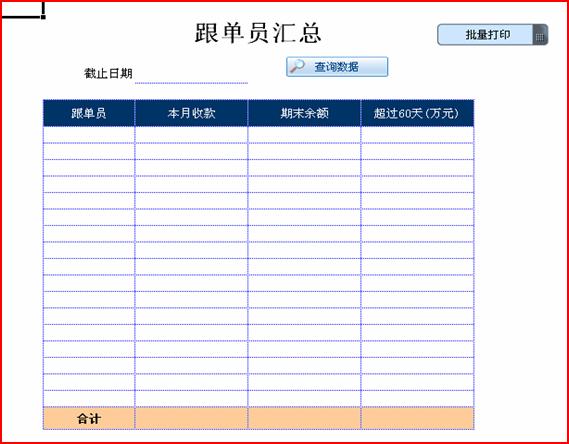The height and width of the screenshot is (444, 569).
Task: Click the grid icon on 批量打印 button
Action: coord(540,35)
